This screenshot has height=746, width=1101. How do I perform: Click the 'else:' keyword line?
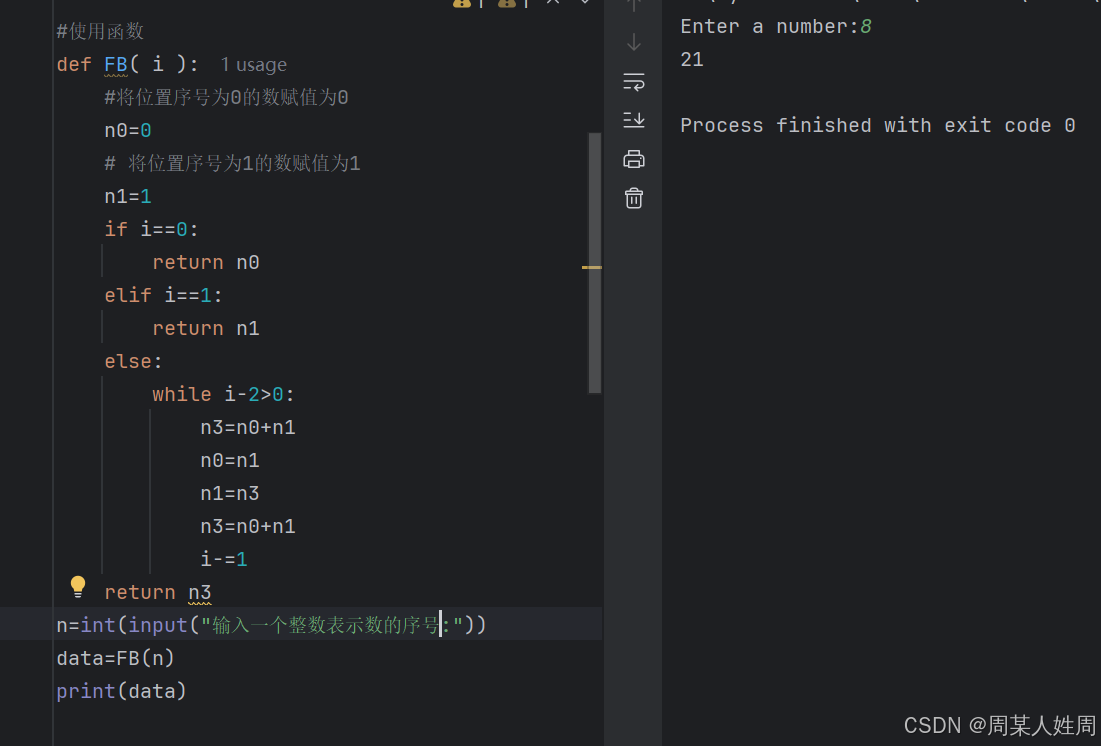(x=133, y=362)
